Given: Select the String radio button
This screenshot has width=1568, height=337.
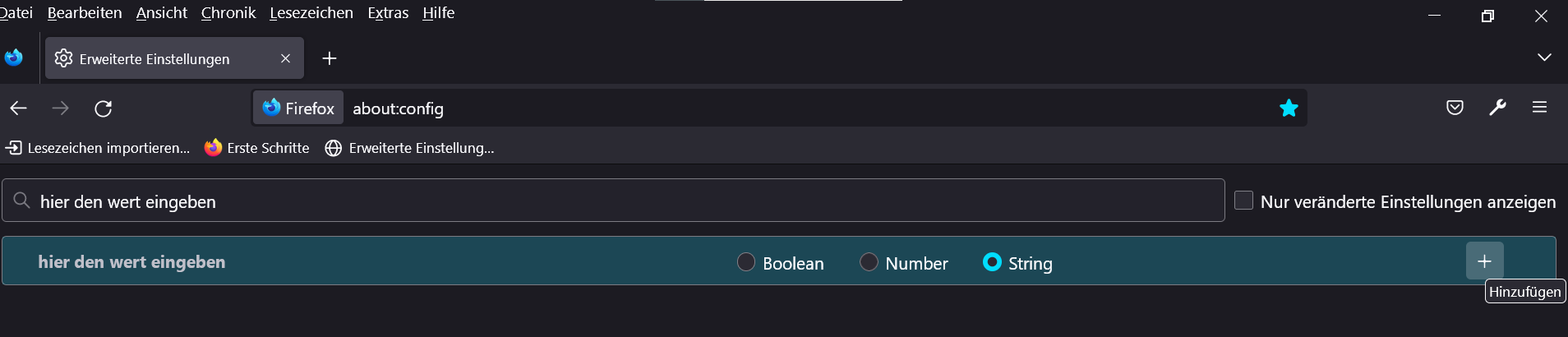Looking at the screenshot, I should tap(992, 262).
